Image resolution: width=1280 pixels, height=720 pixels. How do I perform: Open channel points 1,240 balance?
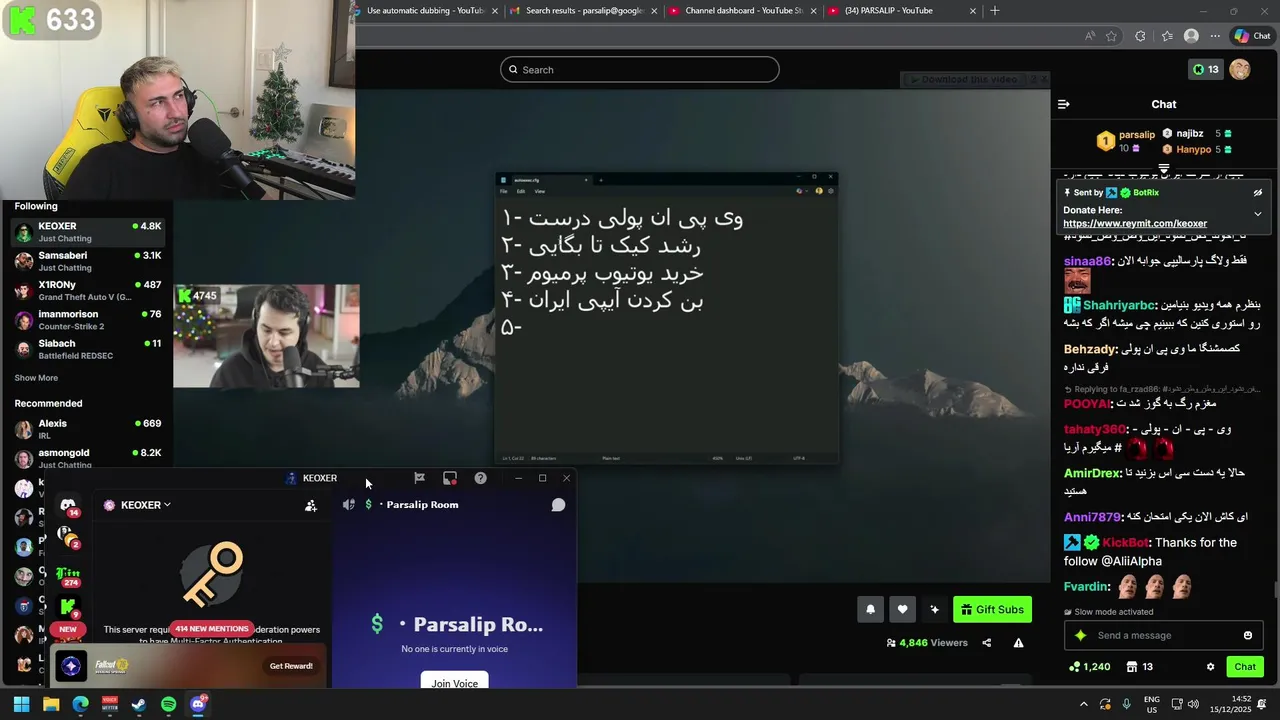tap(1090, 667)
